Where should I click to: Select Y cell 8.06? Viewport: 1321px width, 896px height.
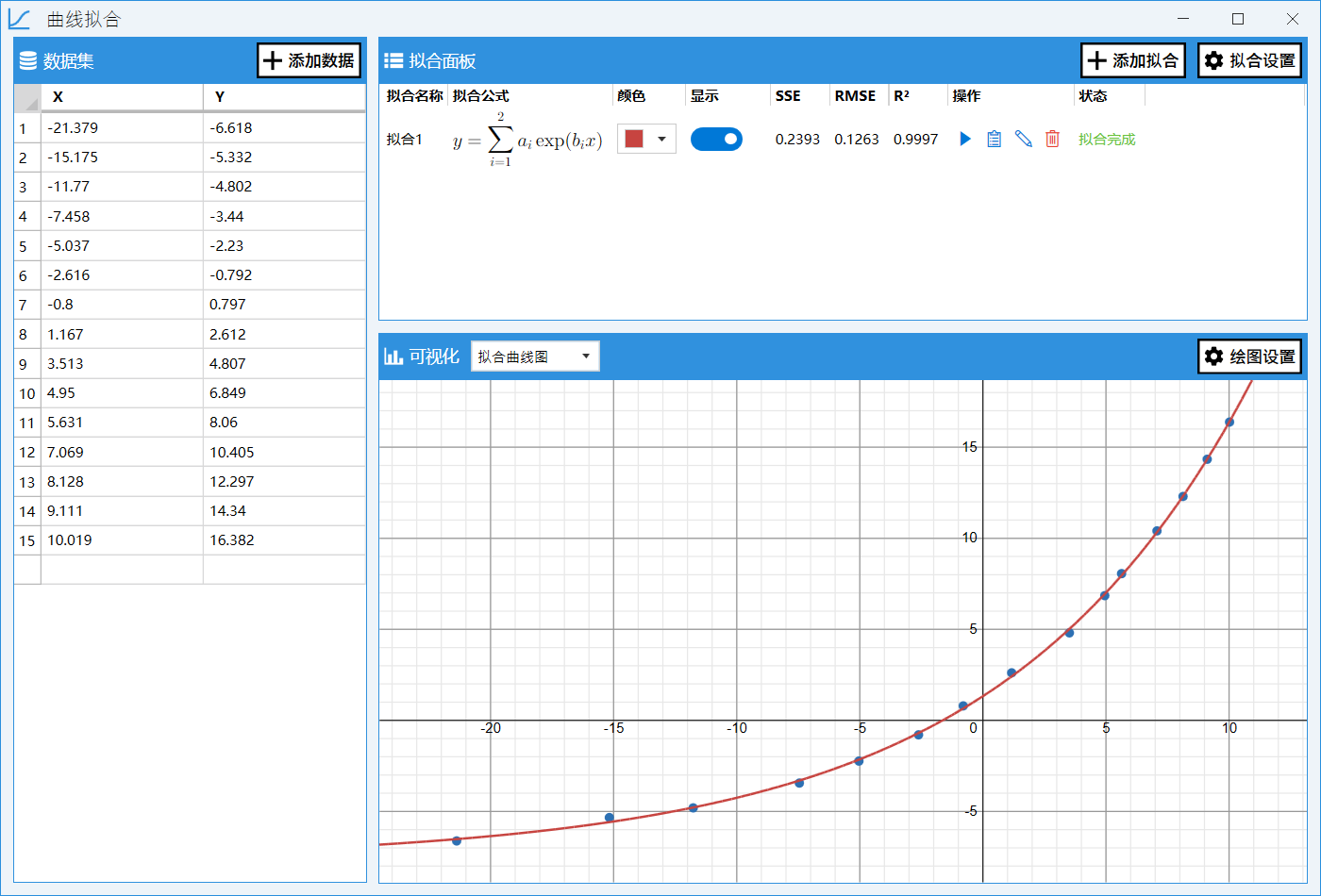(x=284, y=423)
